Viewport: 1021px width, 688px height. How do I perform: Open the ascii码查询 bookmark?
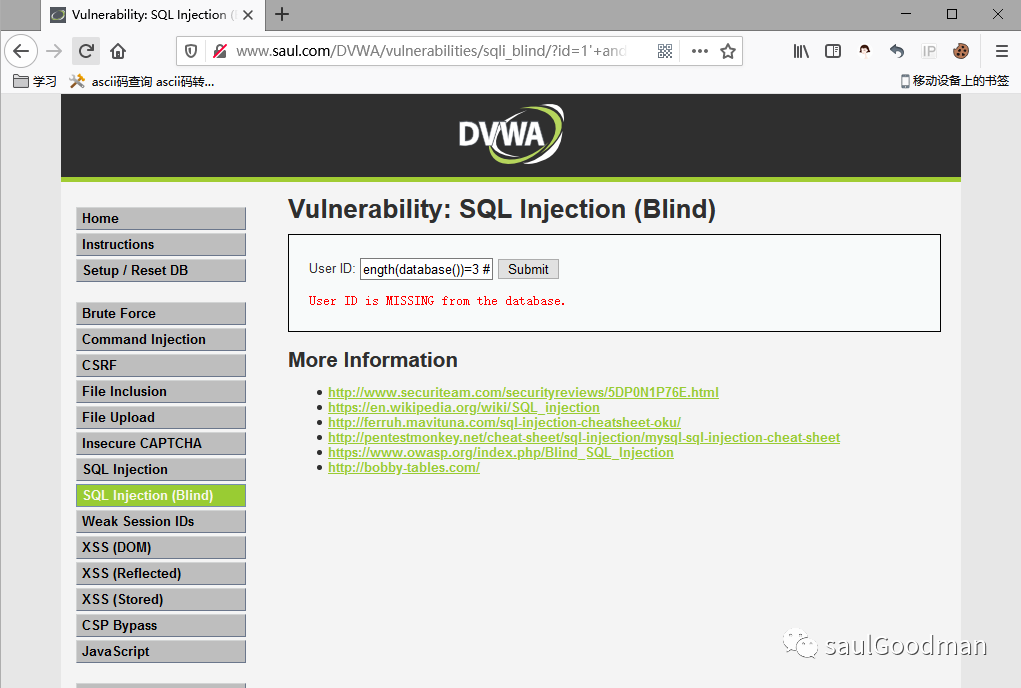tap(142, 81)
